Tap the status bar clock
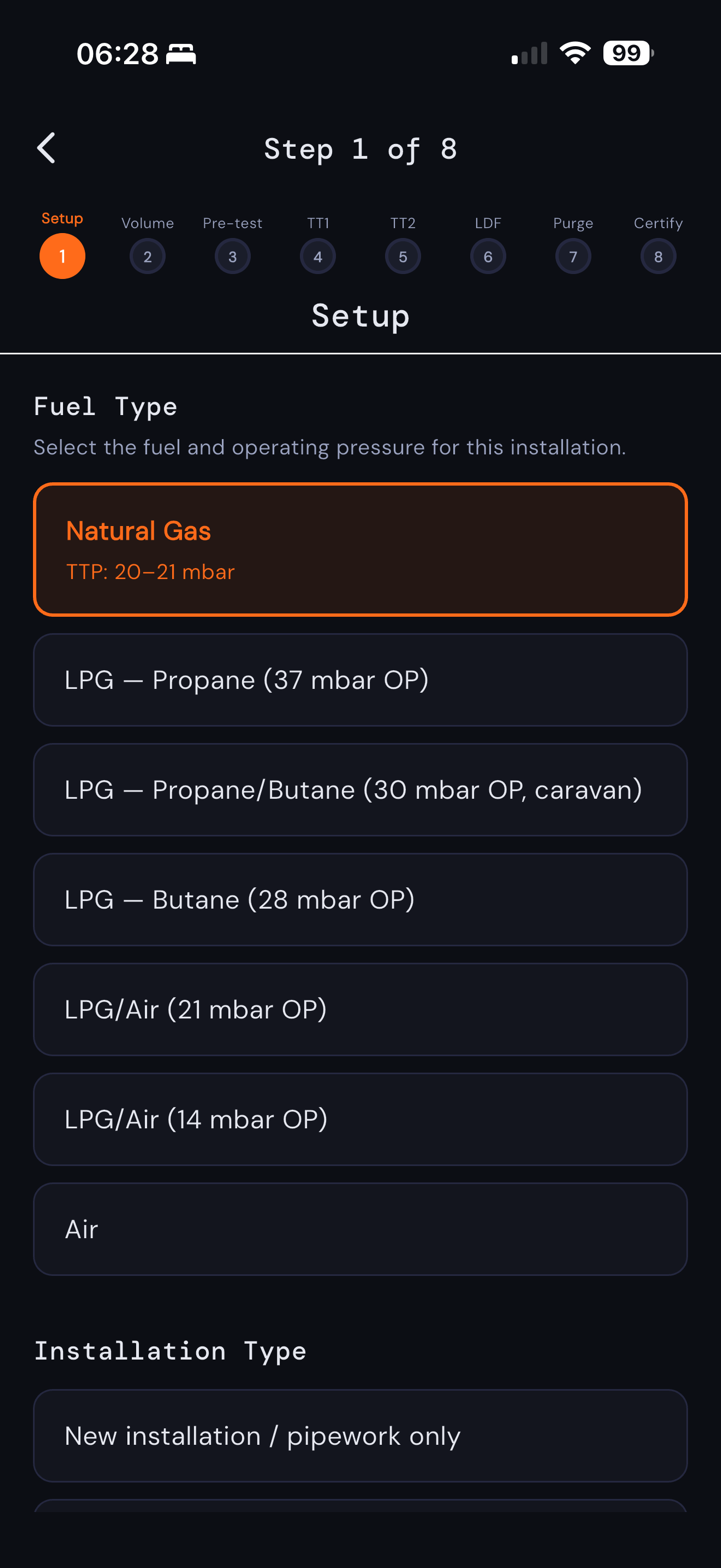721x1568 pixels. (117, 54)
